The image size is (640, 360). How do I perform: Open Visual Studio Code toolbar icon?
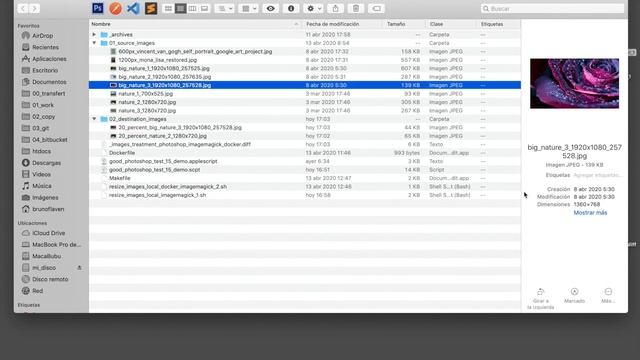click(133, 8)
